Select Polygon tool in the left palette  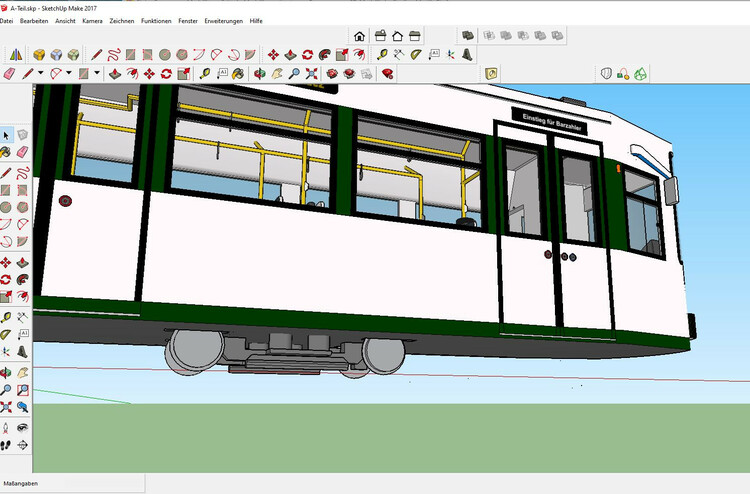point(22,207)
